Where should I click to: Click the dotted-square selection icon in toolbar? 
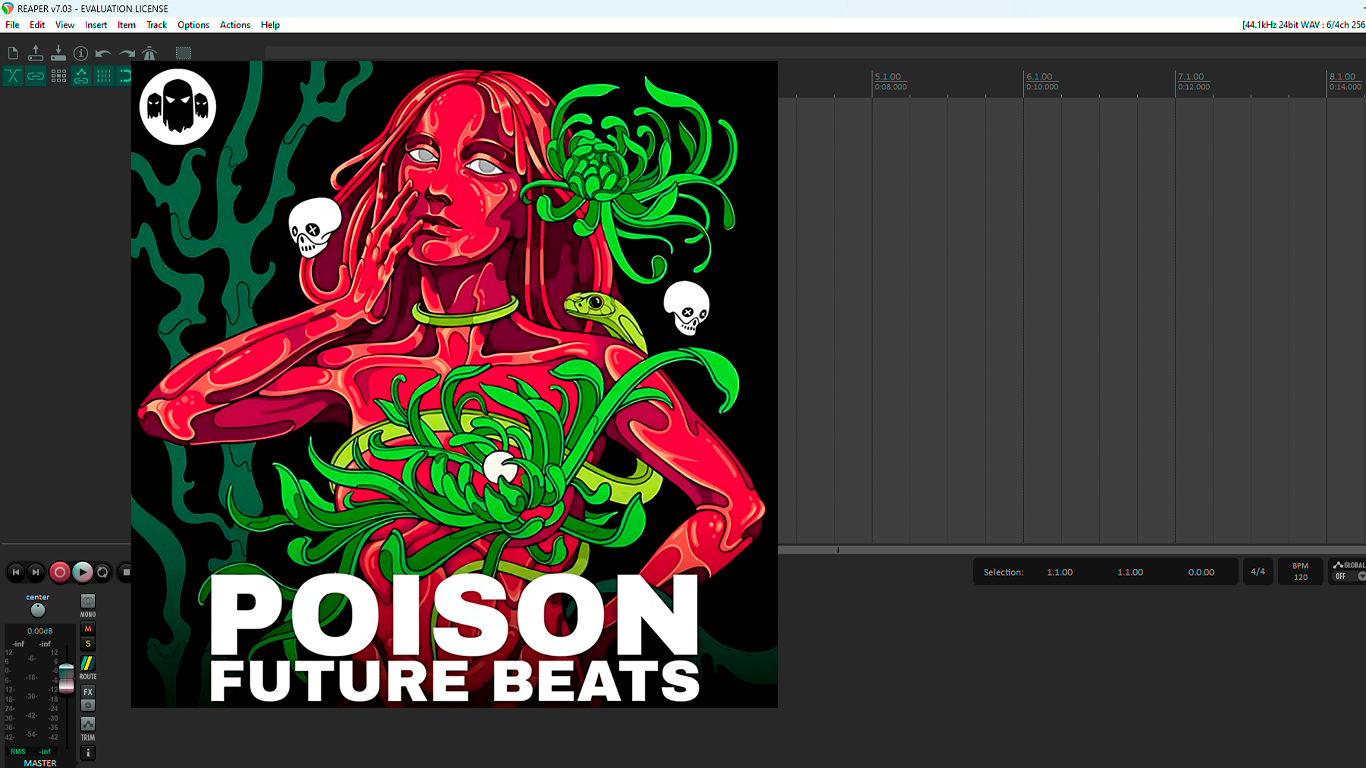(183, 53)
